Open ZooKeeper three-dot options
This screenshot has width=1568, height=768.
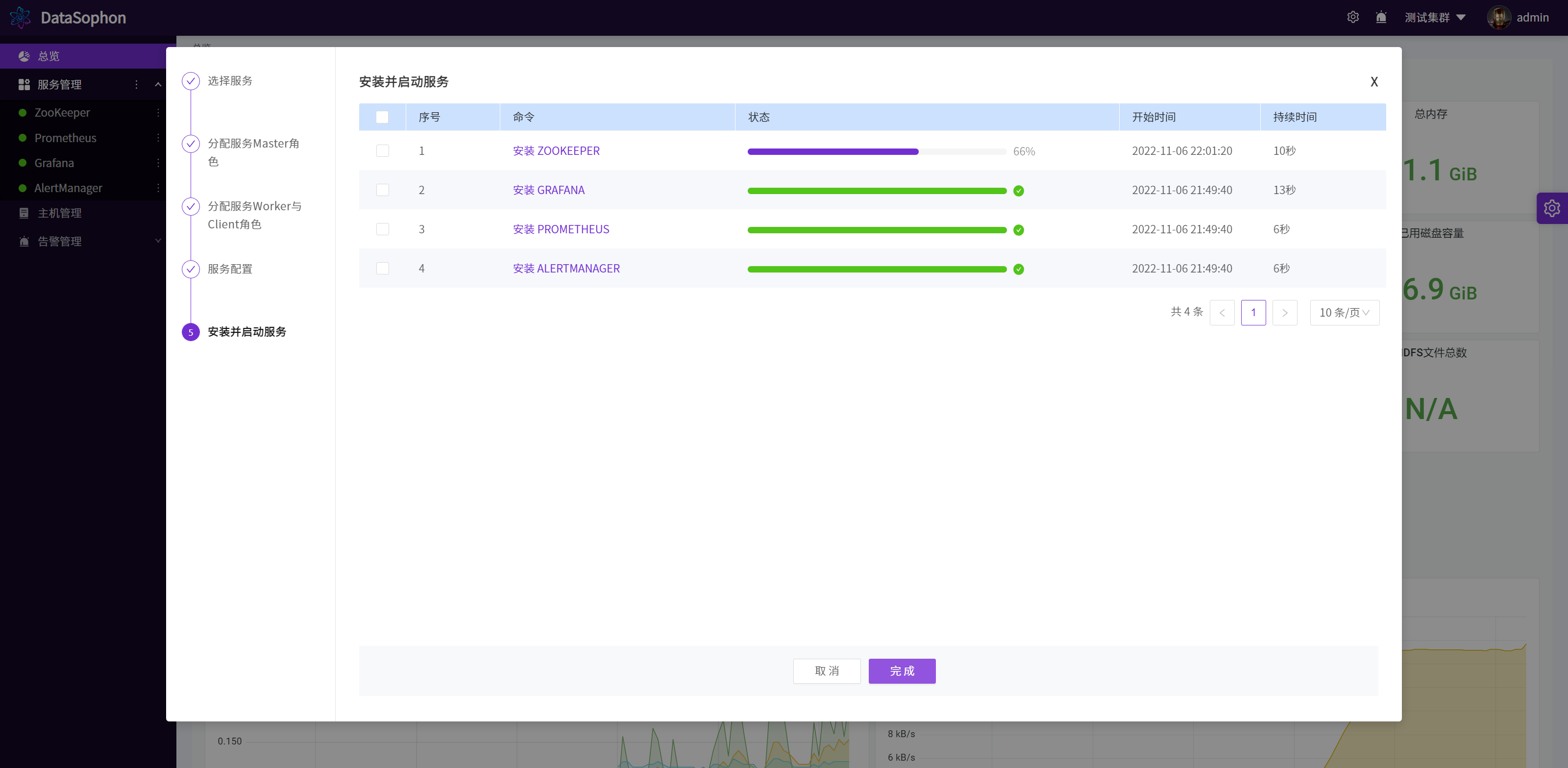point(158,113)
